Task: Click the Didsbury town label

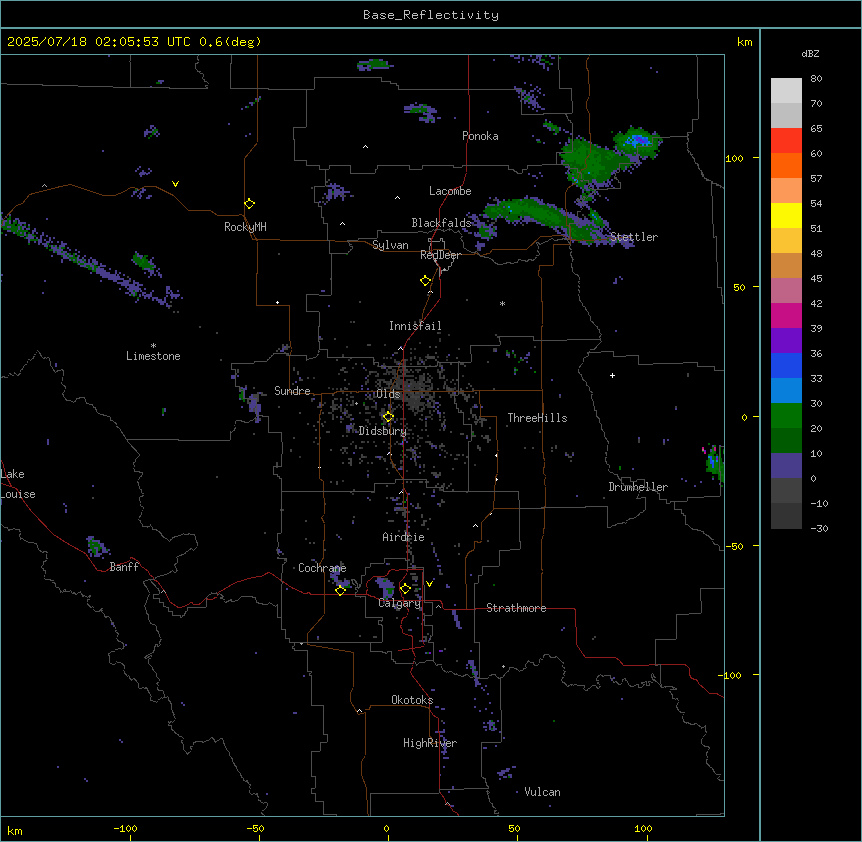Action: tap(383, 431)
